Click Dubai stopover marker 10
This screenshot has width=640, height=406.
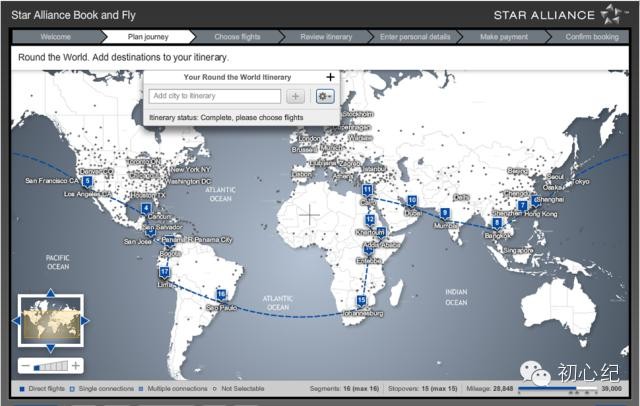coord(412,200)
